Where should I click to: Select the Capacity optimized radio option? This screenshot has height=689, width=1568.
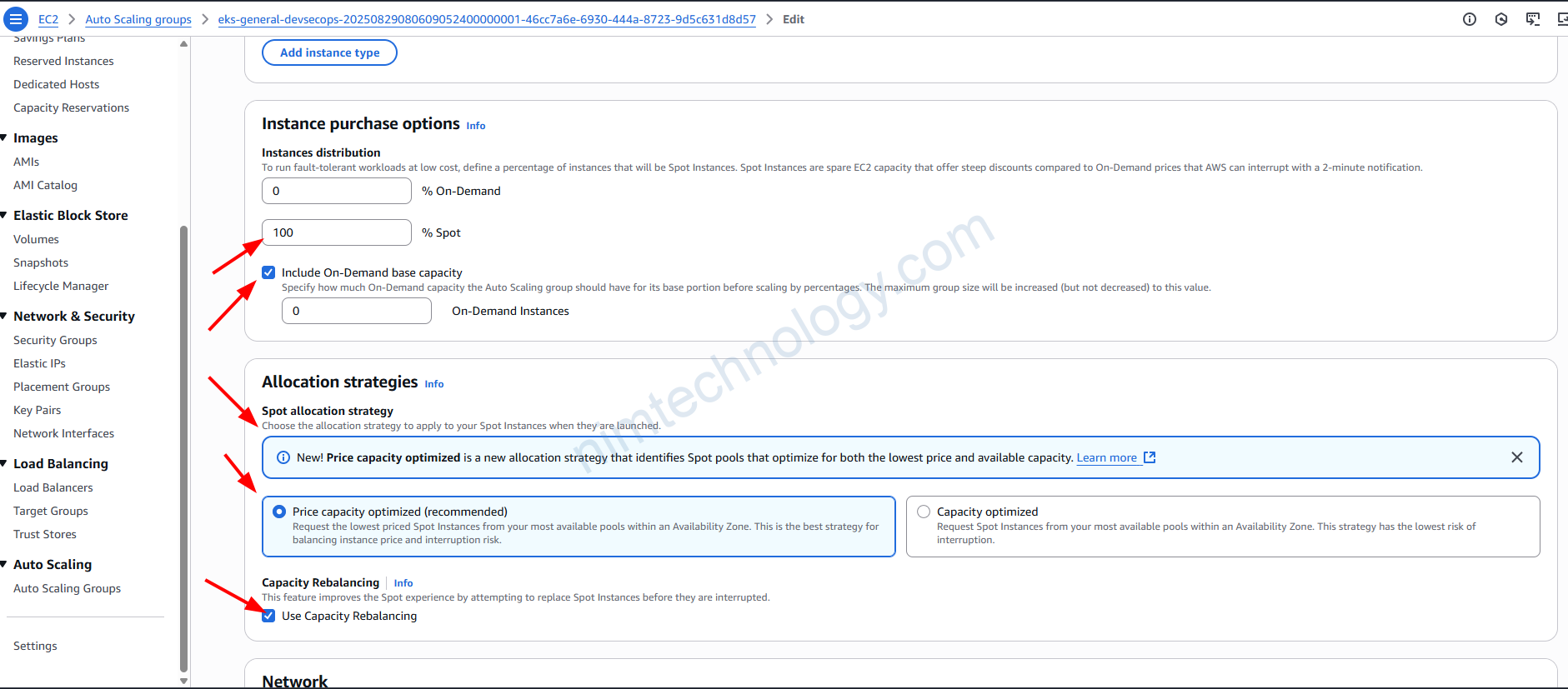coord(924,512)
